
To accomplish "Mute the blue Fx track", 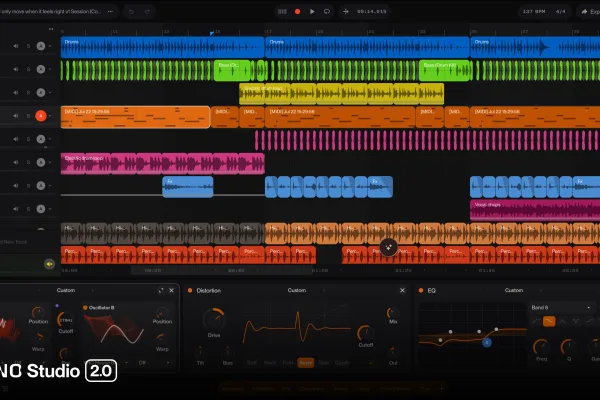I will tap(16, 186).
